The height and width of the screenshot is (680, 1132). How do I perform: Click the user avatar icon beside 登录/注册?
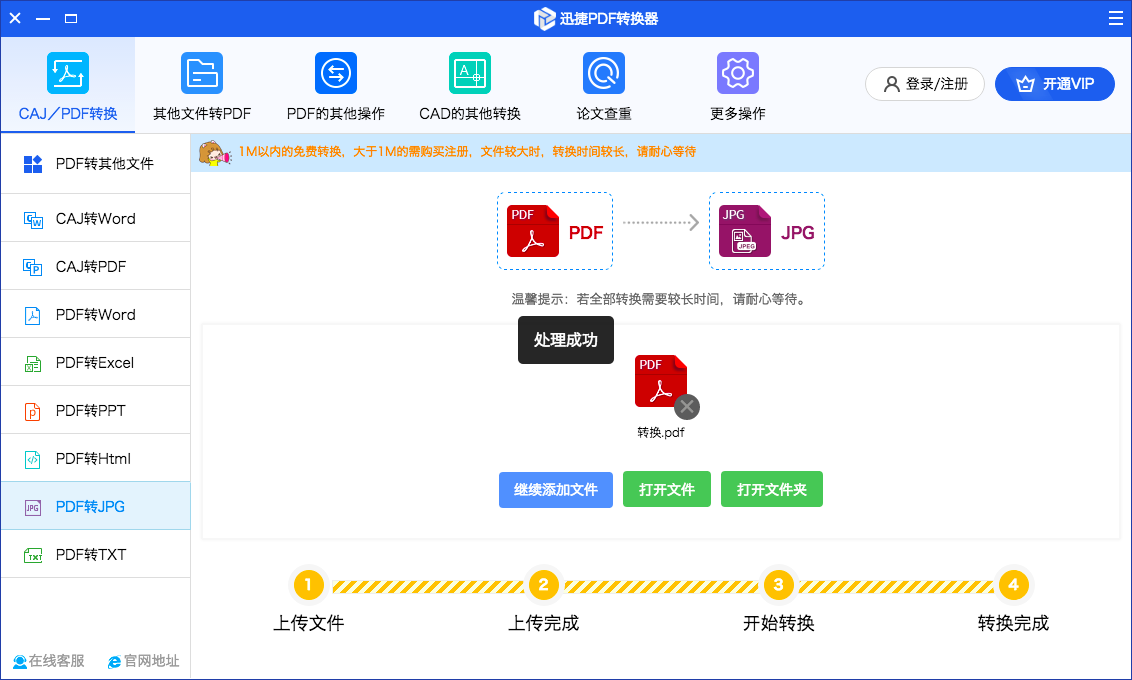click(x=892, y=84)
